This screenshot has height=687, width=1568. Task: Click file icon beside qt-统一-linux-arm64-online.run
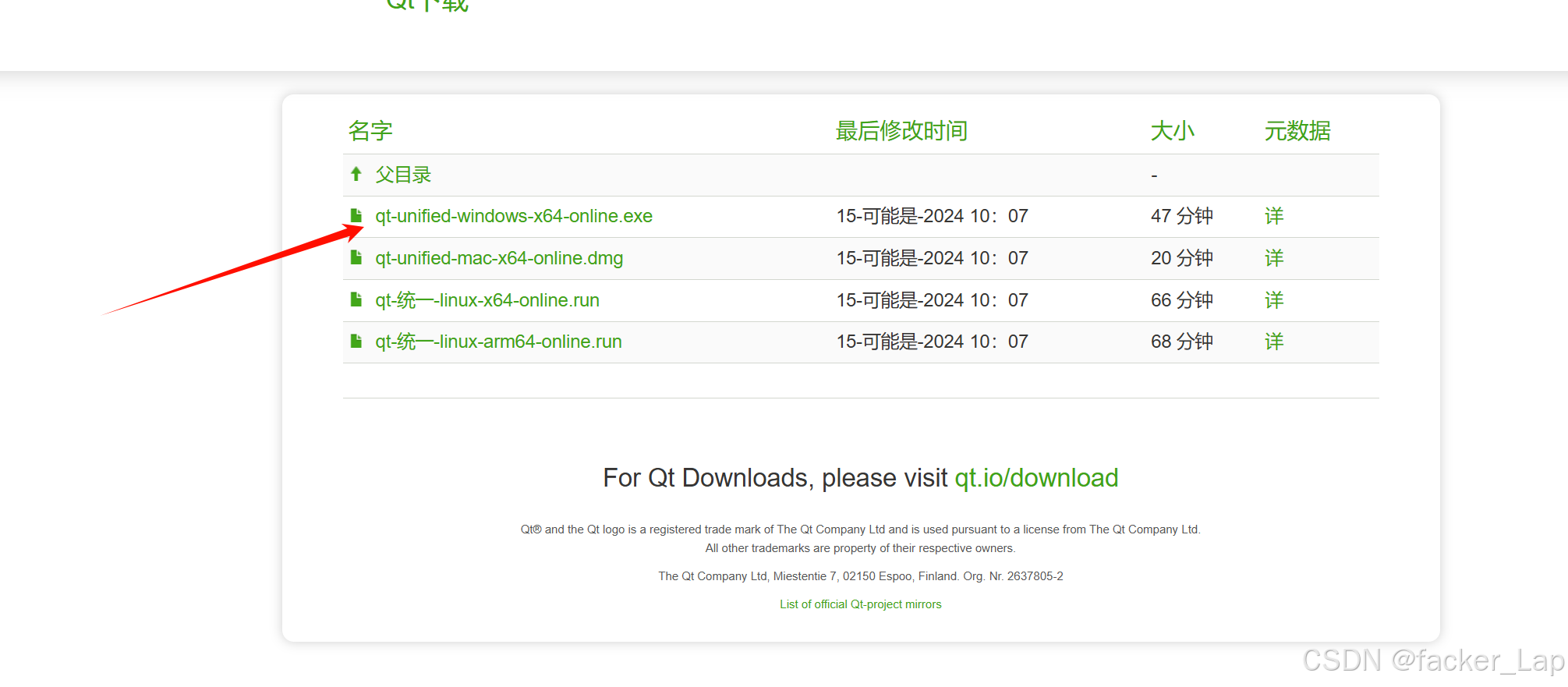pyautogui.click(x=356, y=341)
